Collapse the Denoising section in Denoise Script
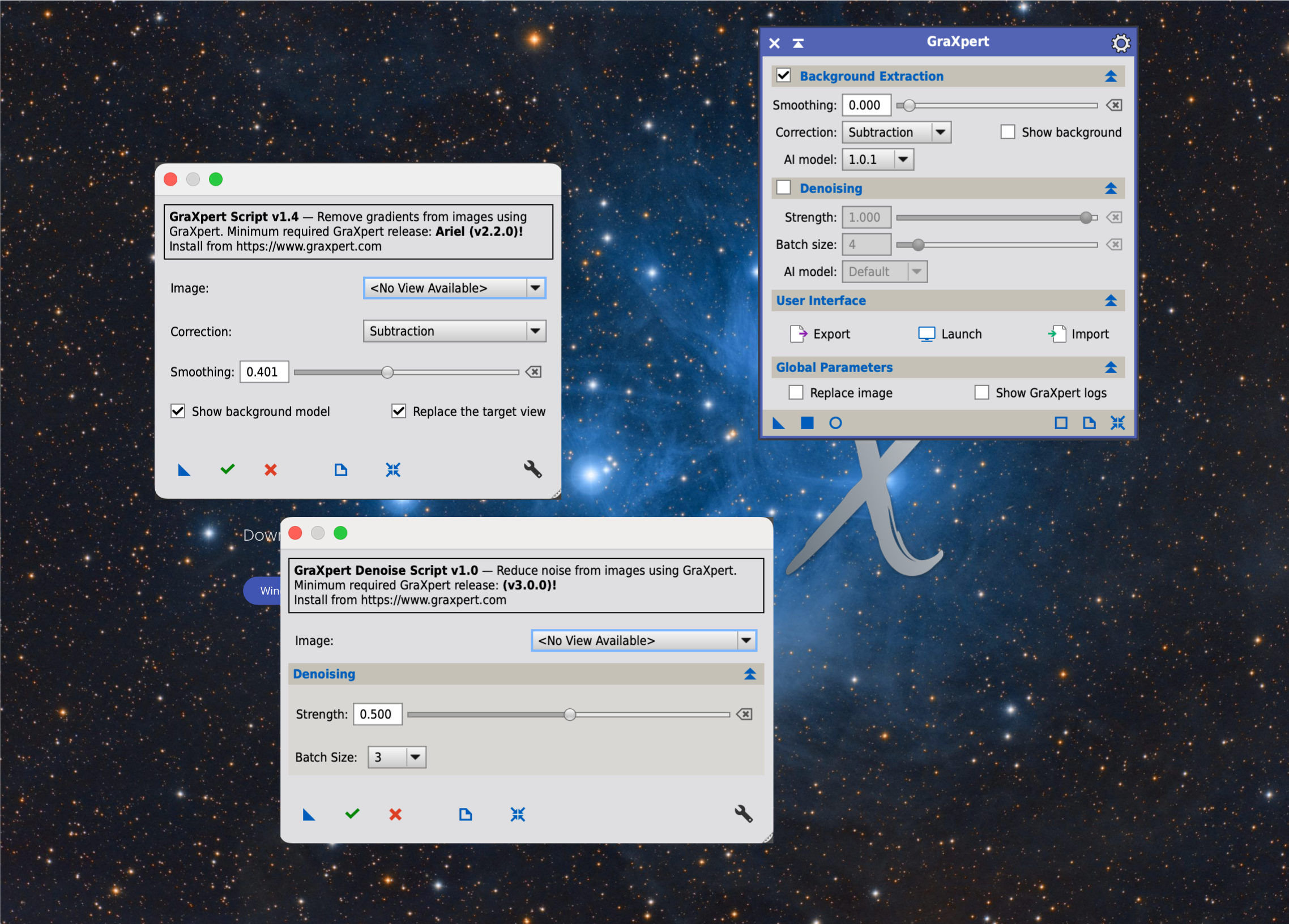 click(x=750, y=674)
